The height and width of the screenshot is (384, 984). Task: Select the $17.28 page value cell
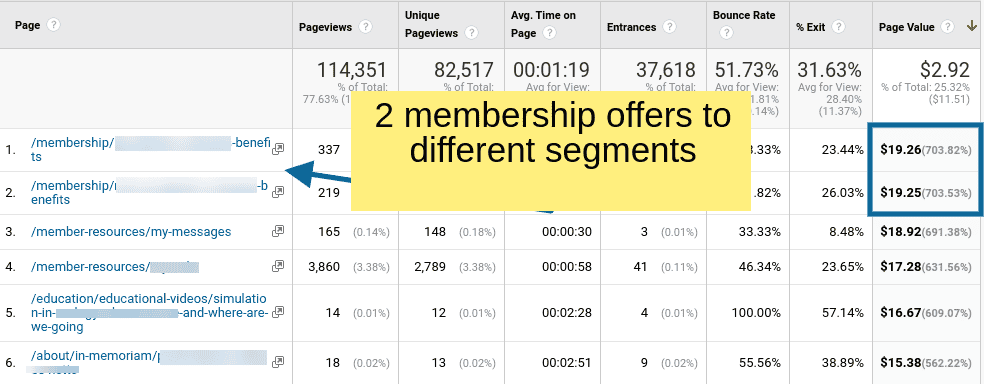pos(926,267)
